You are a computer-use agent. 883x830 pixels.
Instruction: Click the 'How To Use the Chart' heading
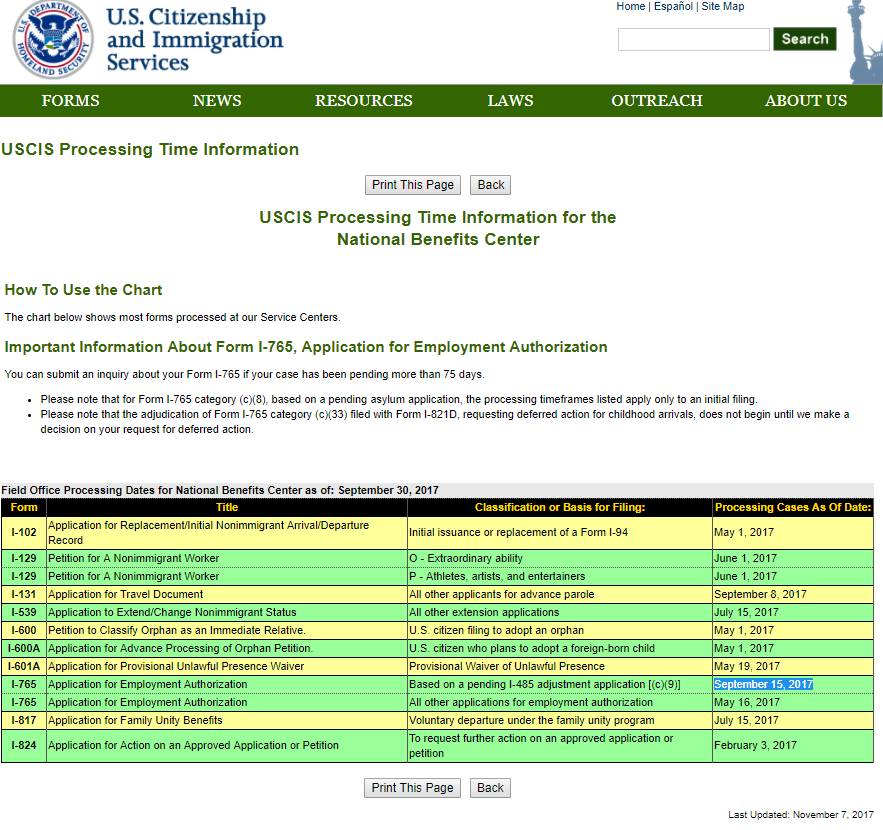(83, 290)
